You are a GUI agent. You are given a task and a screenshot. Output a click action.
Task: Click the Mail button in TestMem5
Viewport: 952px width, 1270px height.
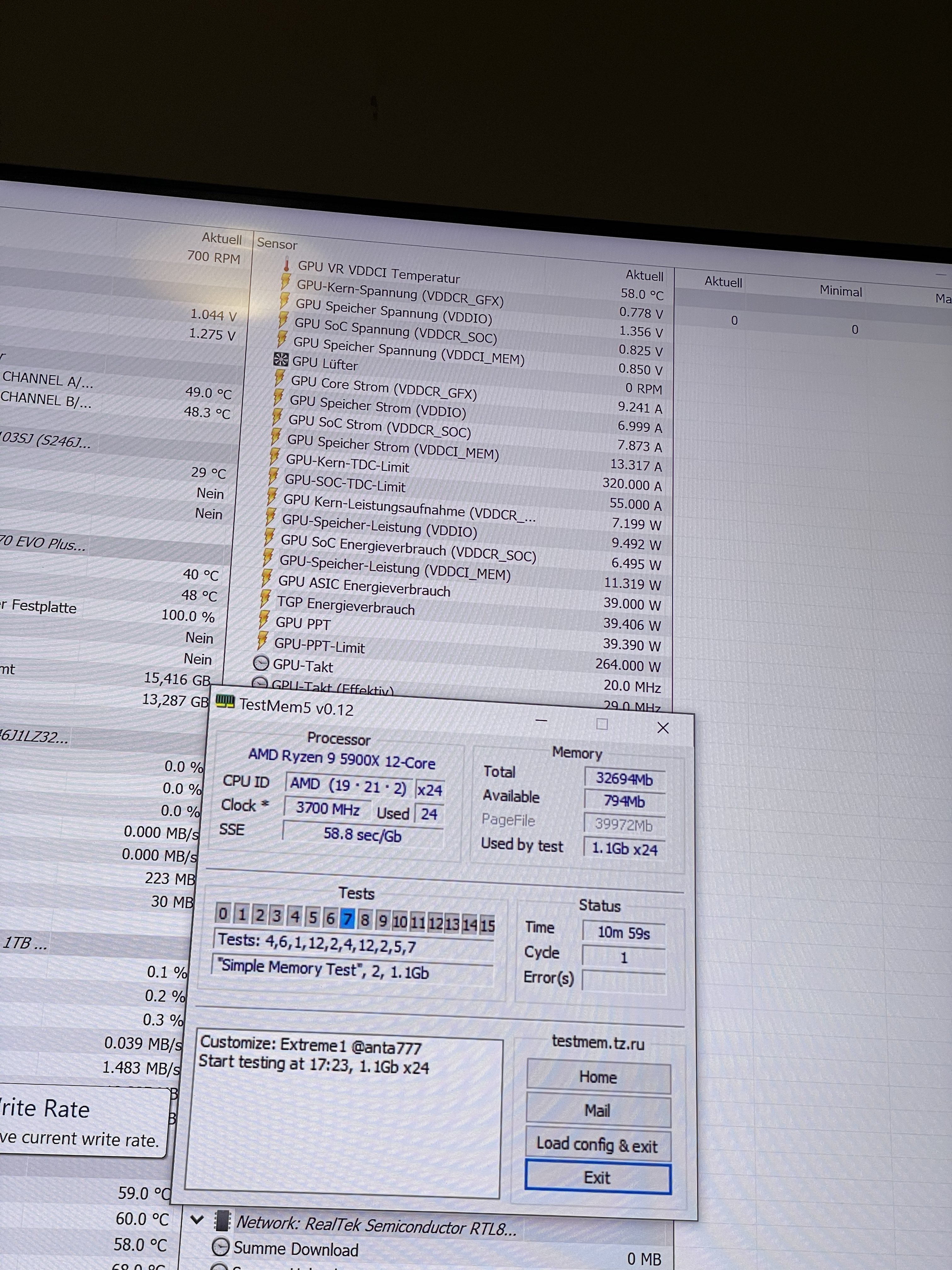[598, 1111]
